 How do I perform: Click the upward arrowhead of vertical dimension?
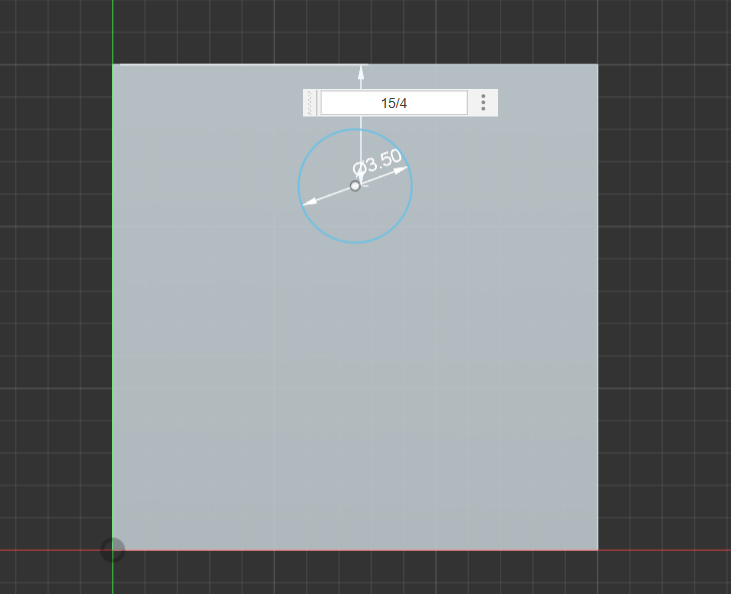pos(361,71)
